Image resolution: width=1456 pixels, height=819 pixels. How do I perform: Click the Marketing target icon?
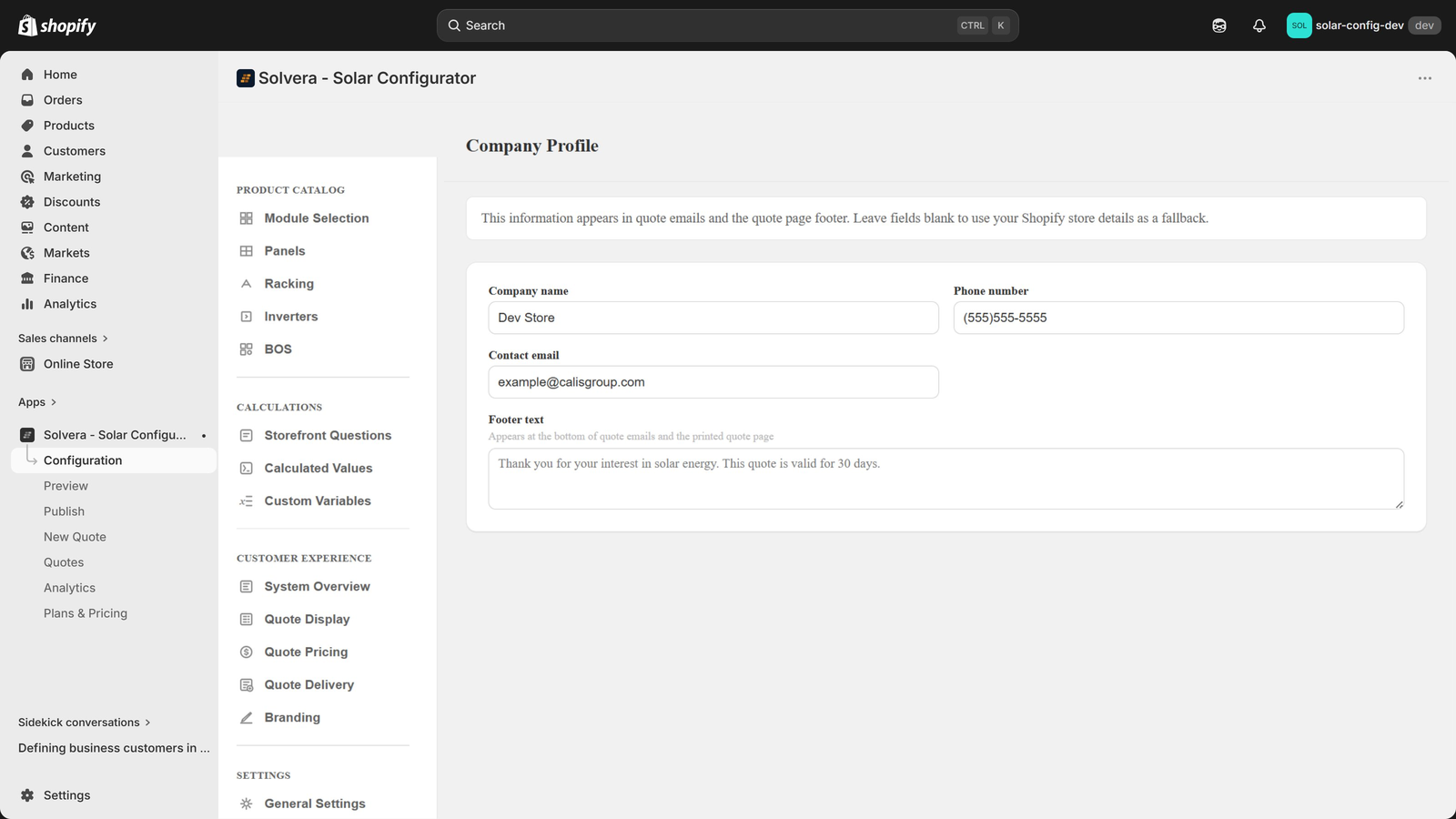[27, 177]
